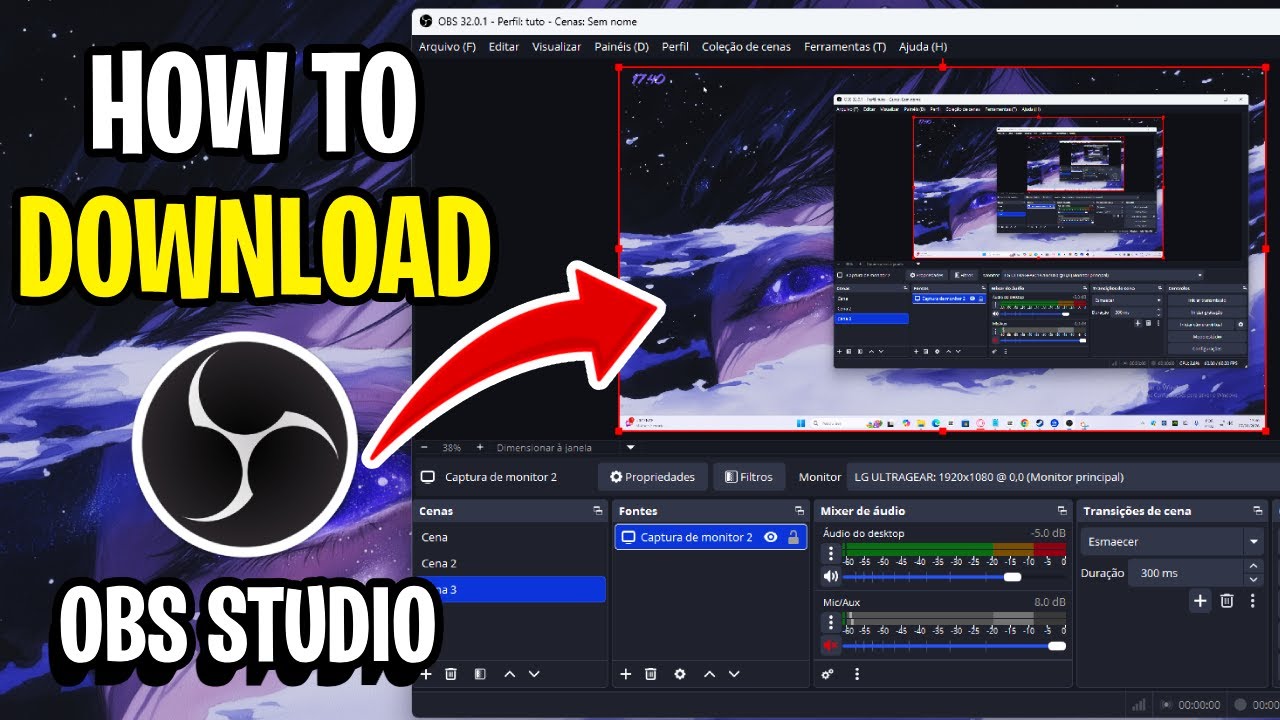Decrease the Duração value with down arrow
Image resolution: width=1280 pixels, height=720 pixels.
pyautogui.click(x=1254, y=580)
